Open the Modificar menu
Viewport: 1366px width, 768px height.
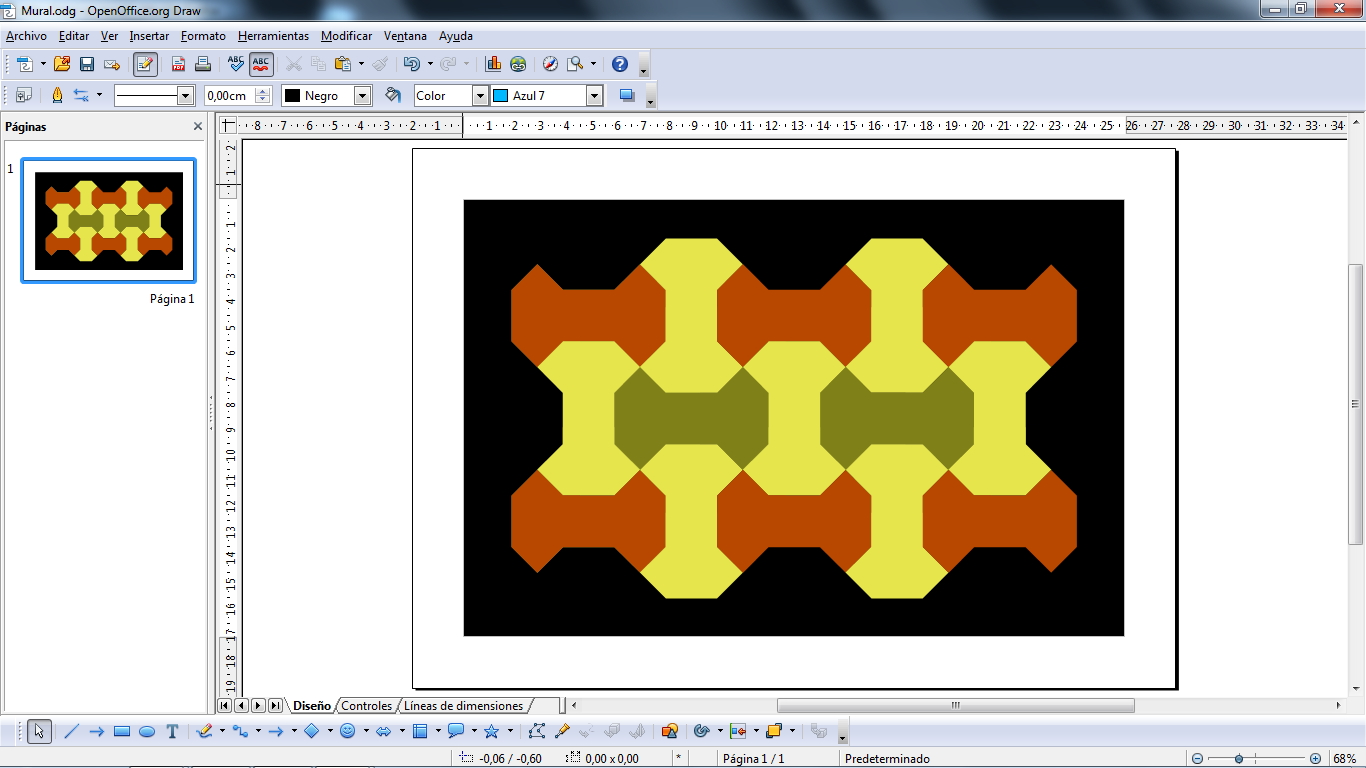tap(346, 36)
